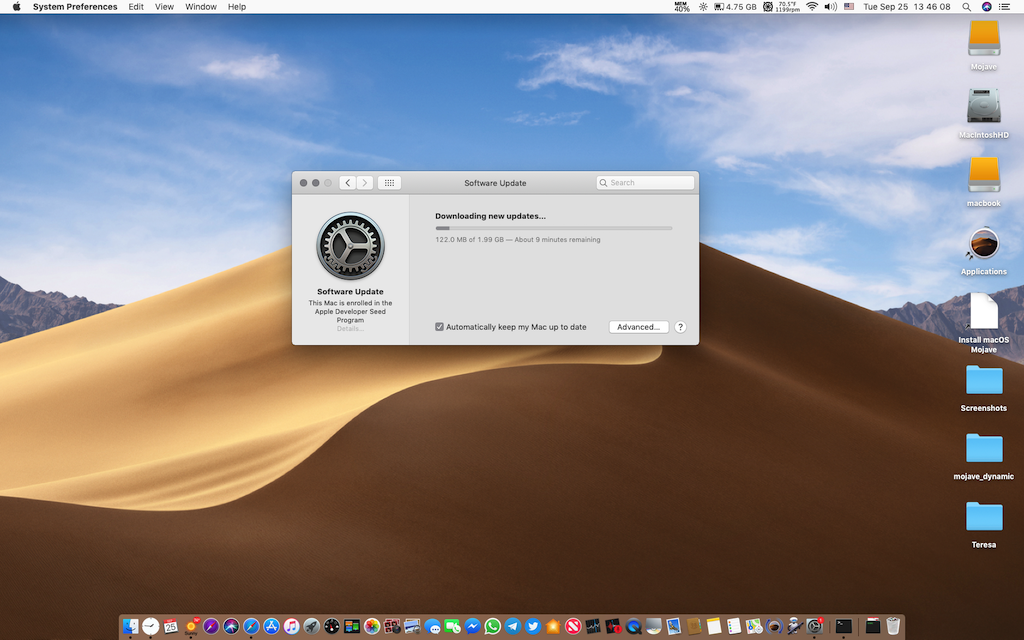The height and width of the screenshot is (640, 1024).
Task: Open the View menu
Action: (164, 7)
